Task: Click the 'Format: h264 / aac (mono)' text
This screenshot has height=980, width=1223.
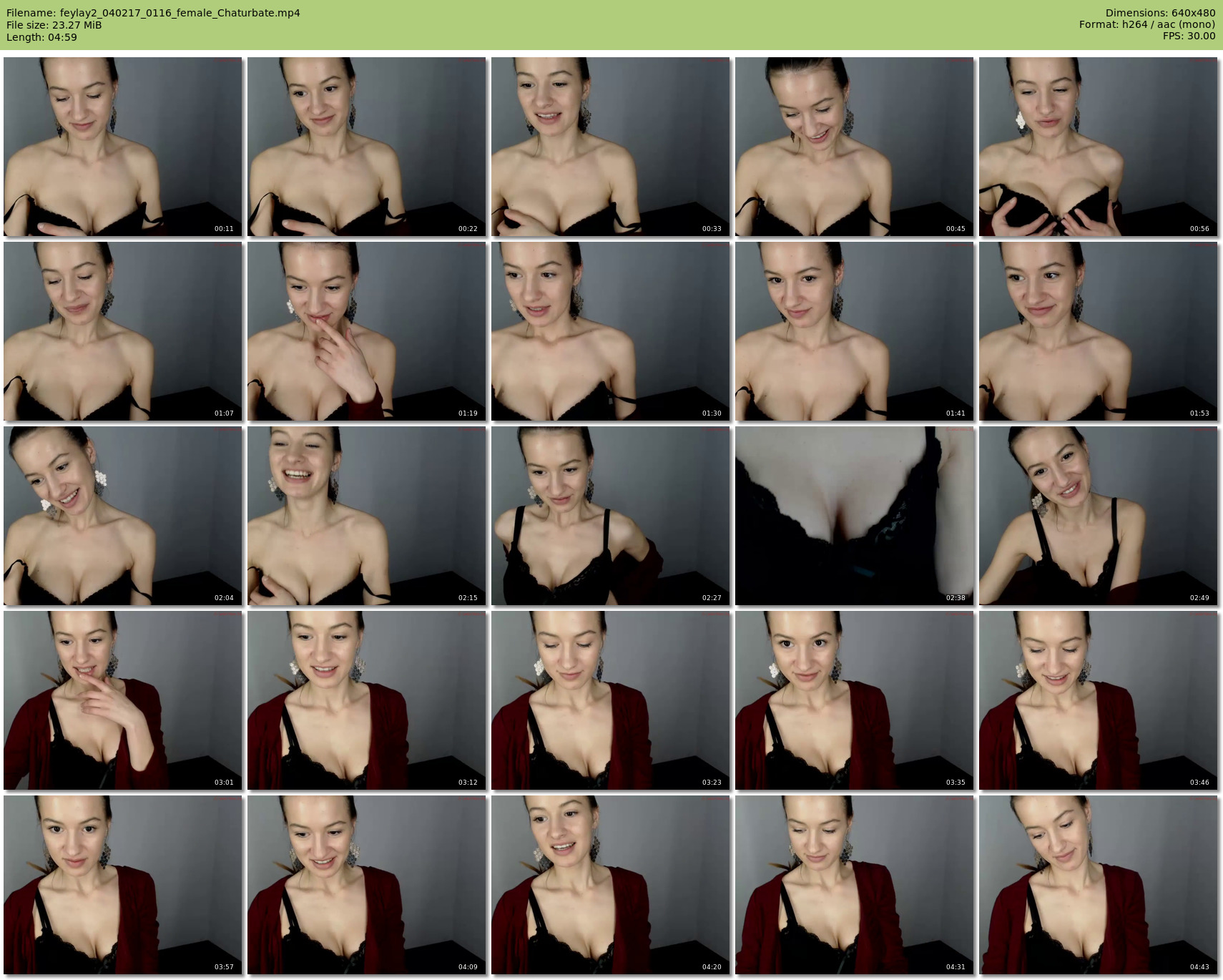Action: click(x=1147, y=24)
